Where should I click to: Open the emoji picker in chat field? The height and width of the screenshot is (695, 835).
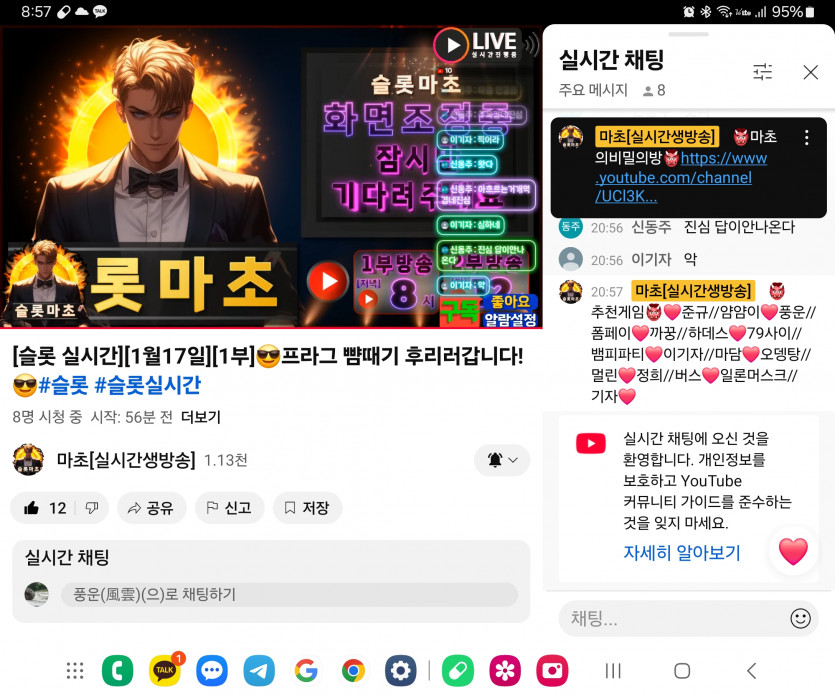click(x=800, y=618)
